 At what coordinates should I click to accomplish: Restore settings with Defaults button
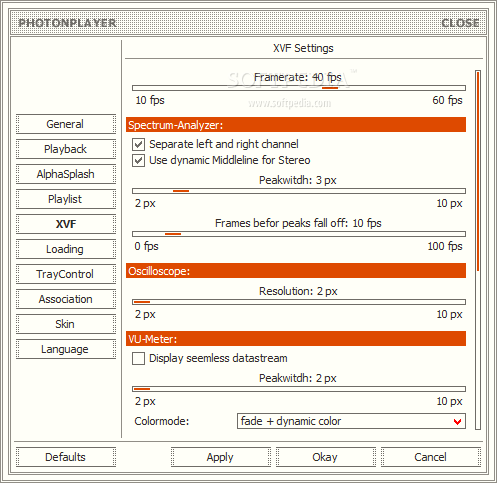point(66,457)
